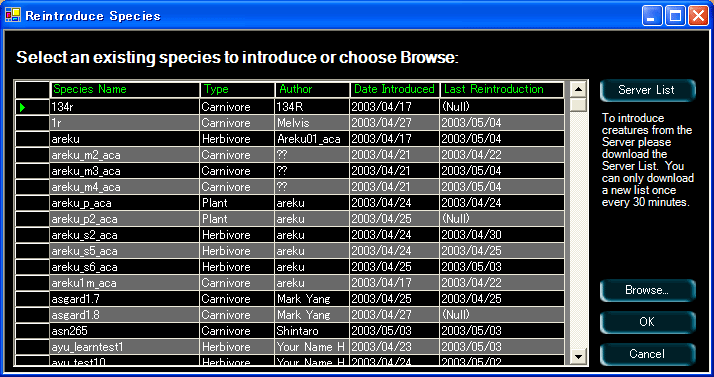Click the scrollbar up arrow
This screenshot has height=377, width=714.
pos(578,89)
